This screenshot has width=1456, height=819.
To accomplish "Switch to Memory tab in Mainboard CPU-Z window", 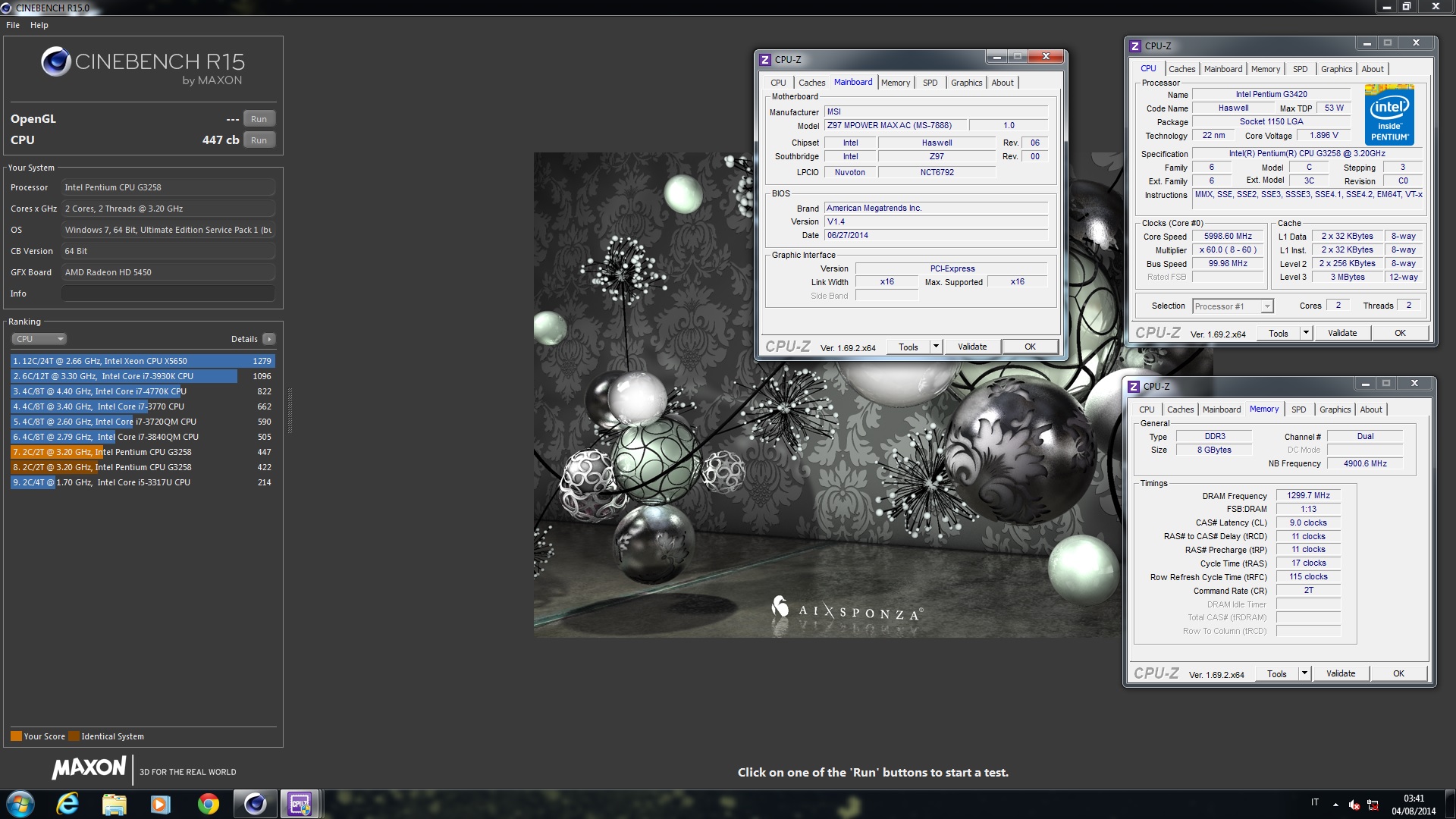I will tap(896, 83).
